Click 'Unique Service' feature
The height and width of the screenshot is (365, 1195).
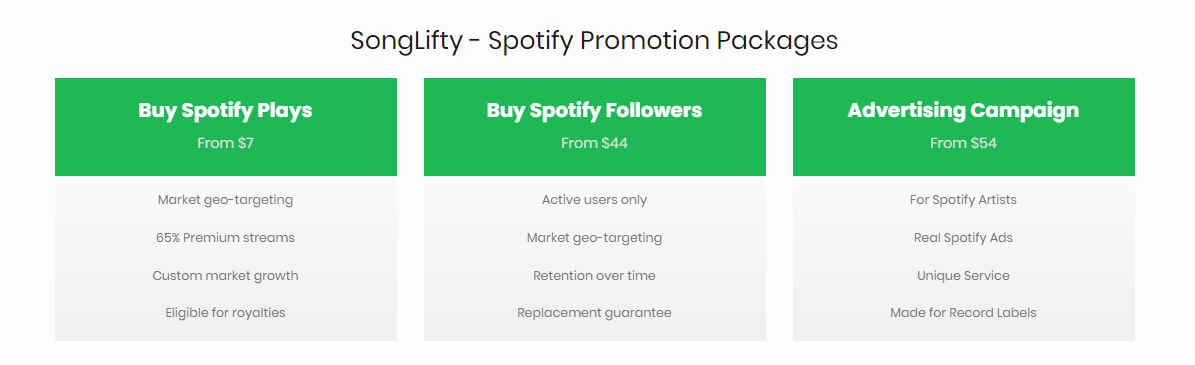tap(963, 275)
